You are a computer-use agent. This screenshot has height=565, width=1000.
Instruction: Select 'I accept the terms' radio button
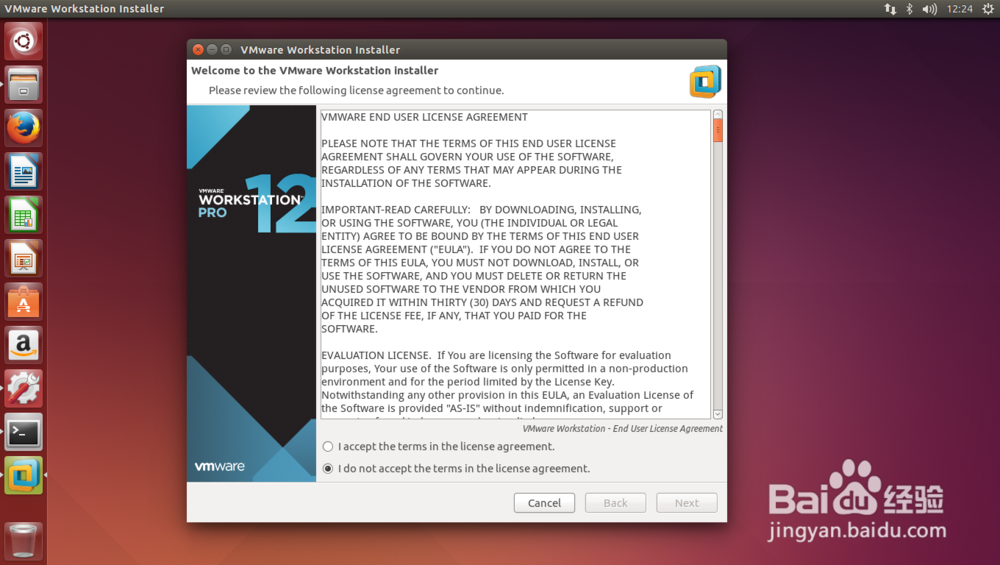tap(328, 447)
